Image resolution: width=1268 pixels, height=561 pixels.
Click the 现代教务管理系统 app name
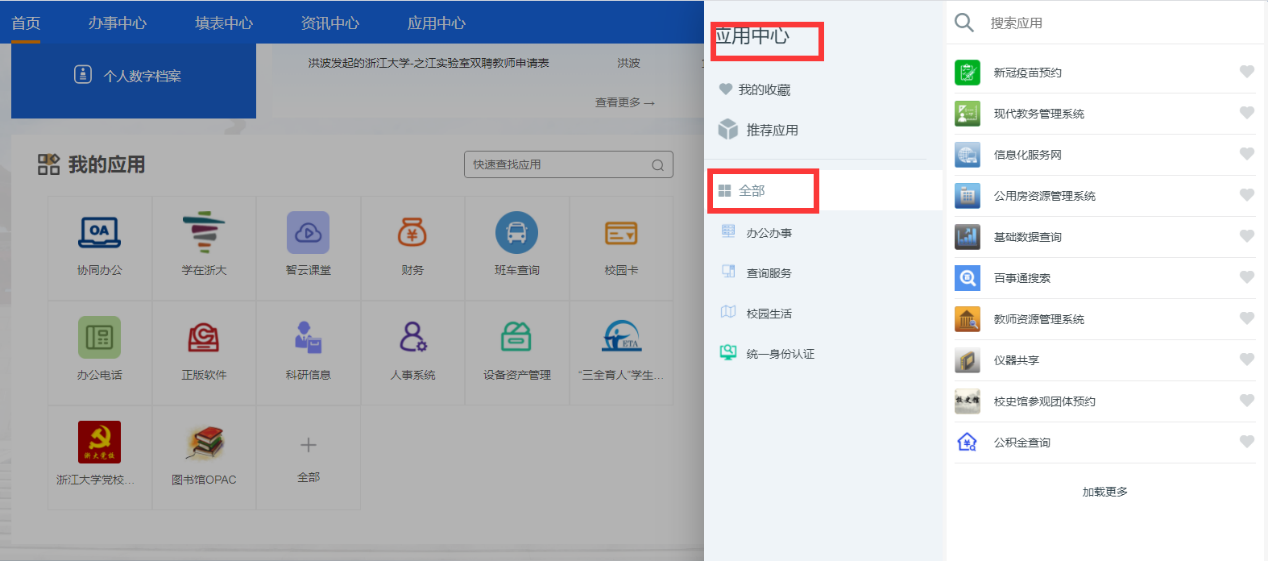(1039, 114)
